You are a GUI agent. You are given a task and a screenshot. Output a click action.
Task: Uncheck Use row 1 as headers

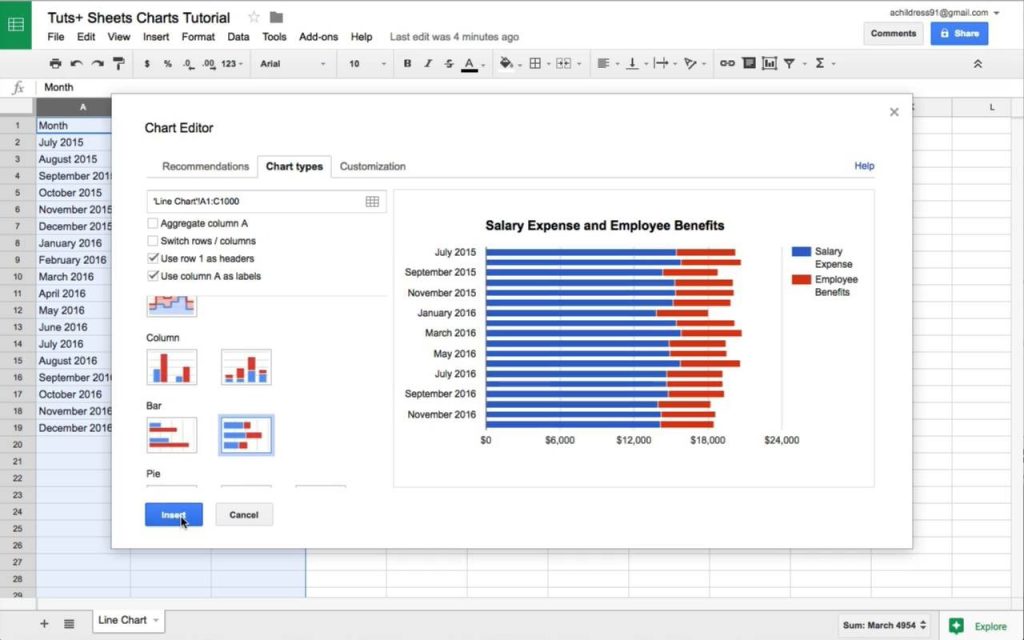[x=153, y=258]
